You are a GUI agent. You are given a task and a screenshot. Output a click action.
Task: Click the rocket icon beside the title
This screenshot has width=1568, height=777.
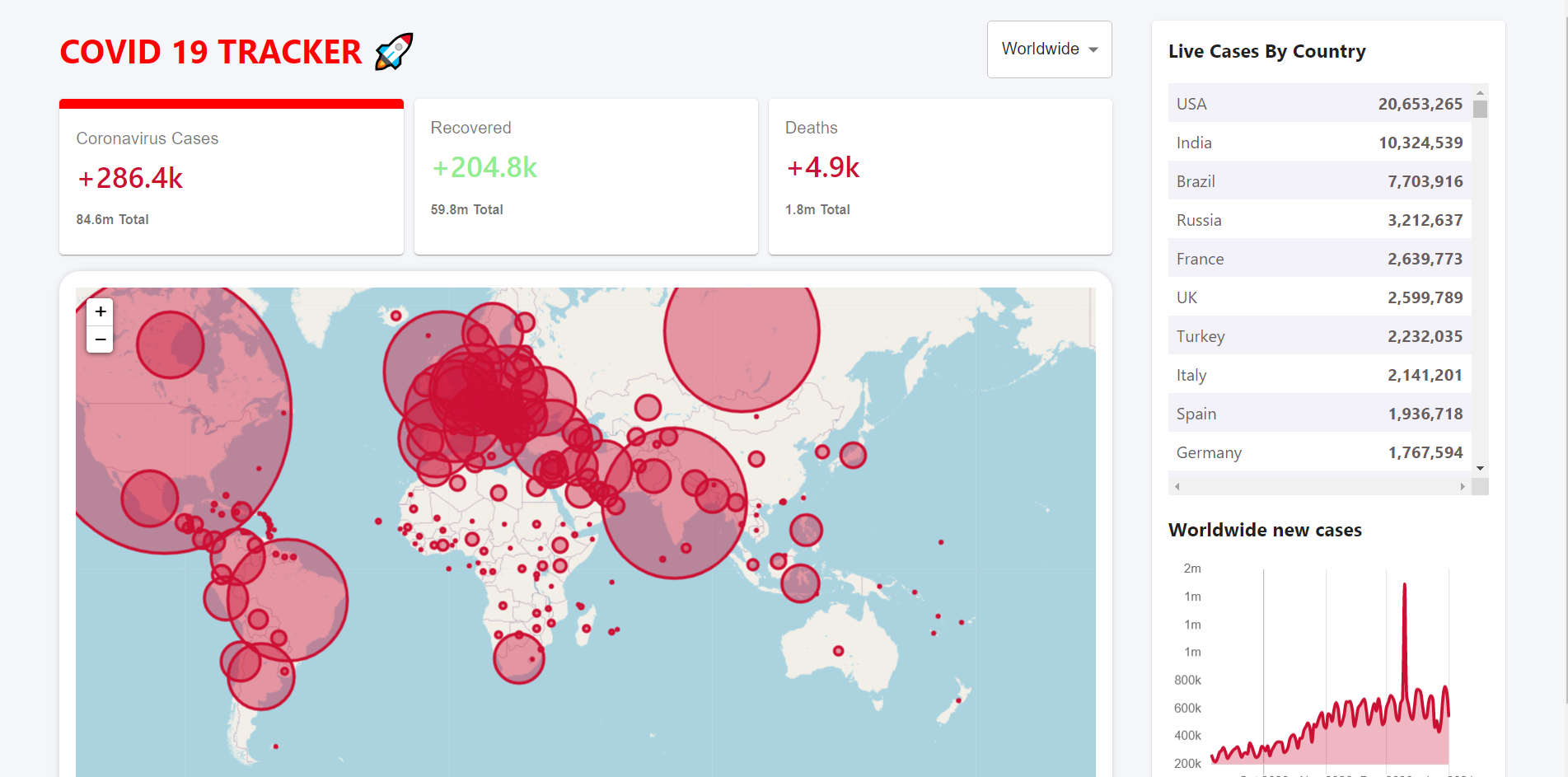click(x=394, y=52)
